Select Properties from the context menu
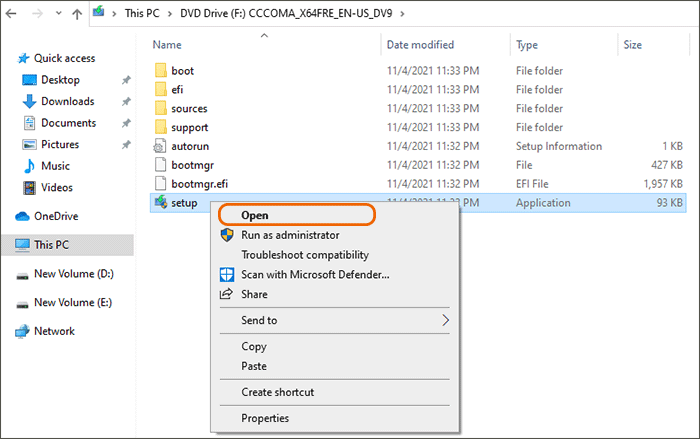This screenshot has height=439, width=700. 265,418
